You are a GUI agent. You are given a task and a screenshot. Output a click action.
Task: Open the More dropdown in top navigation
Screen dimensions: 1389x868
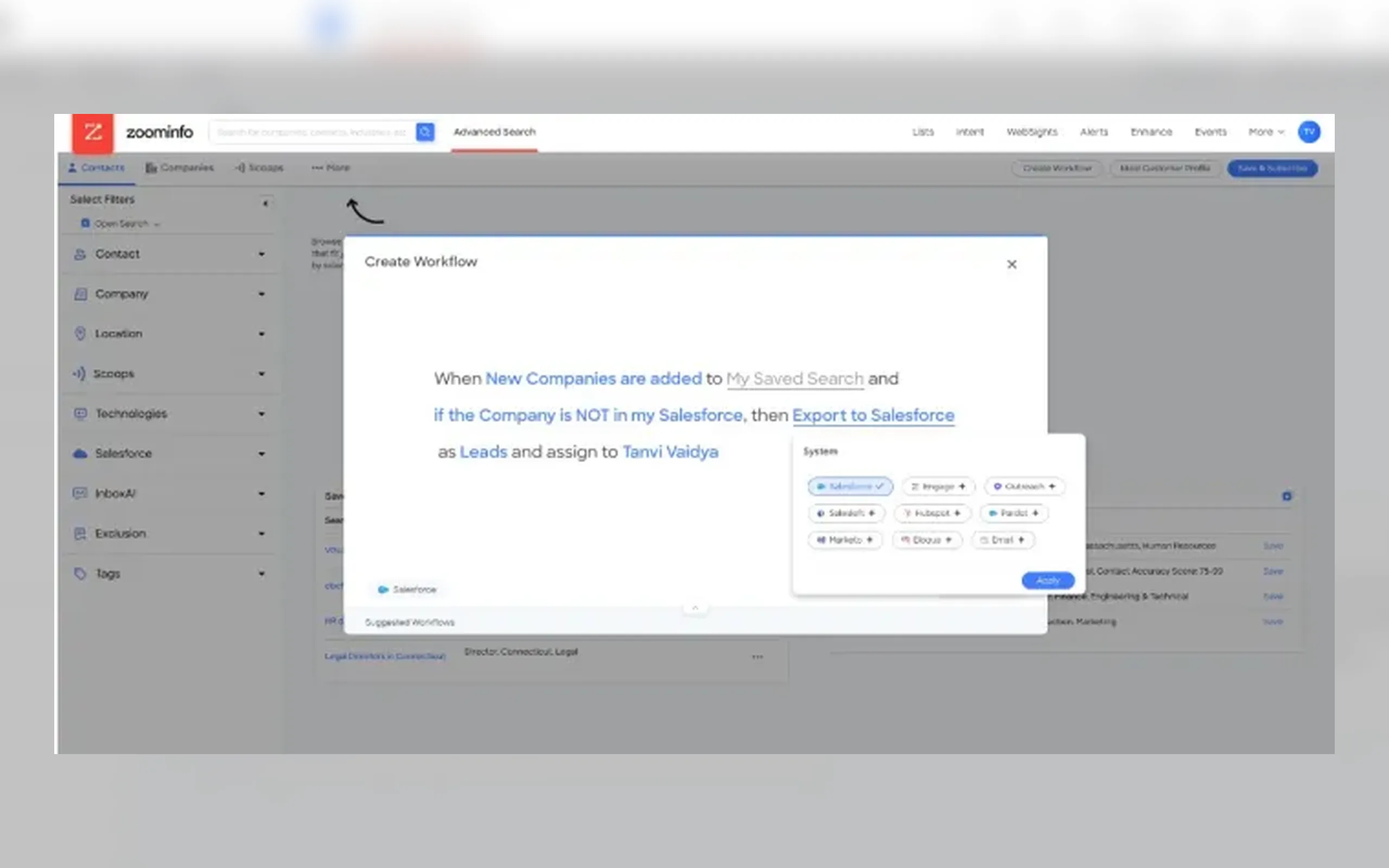pyautogui.click(x=1266, y=132)
